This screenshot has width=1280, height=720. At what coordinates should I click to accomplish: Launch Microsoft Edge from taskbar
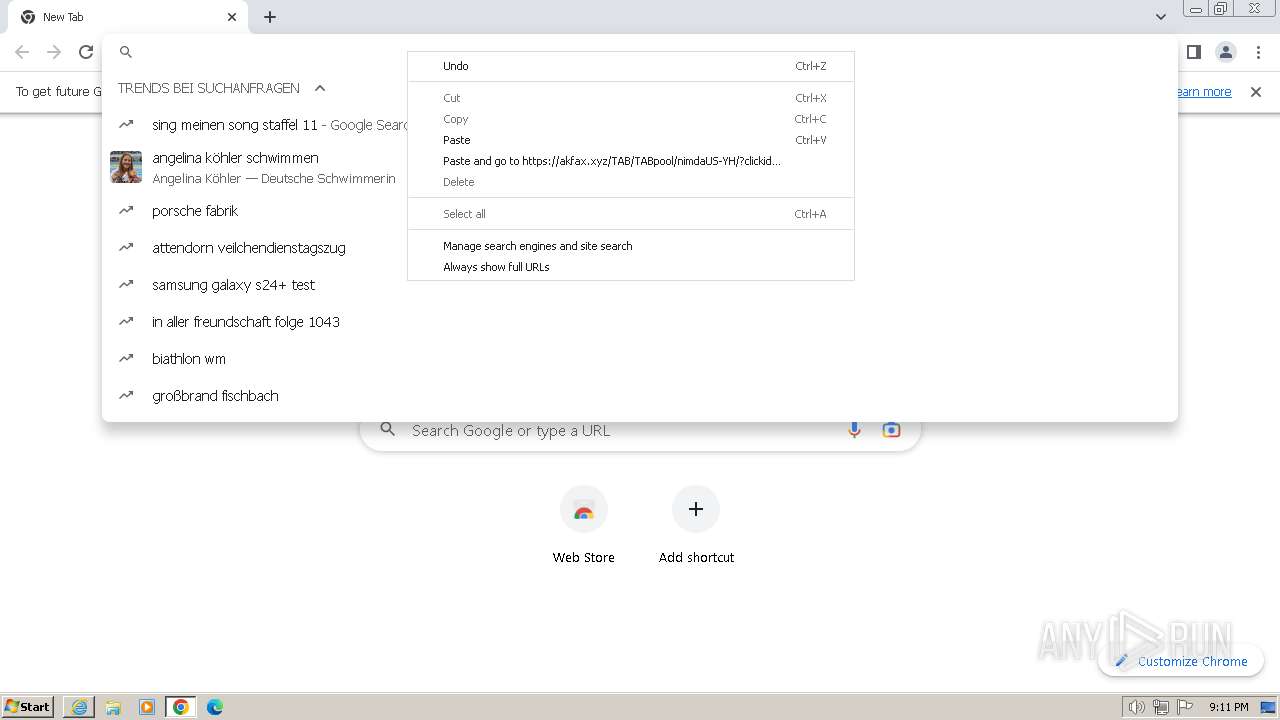point(215,707)
